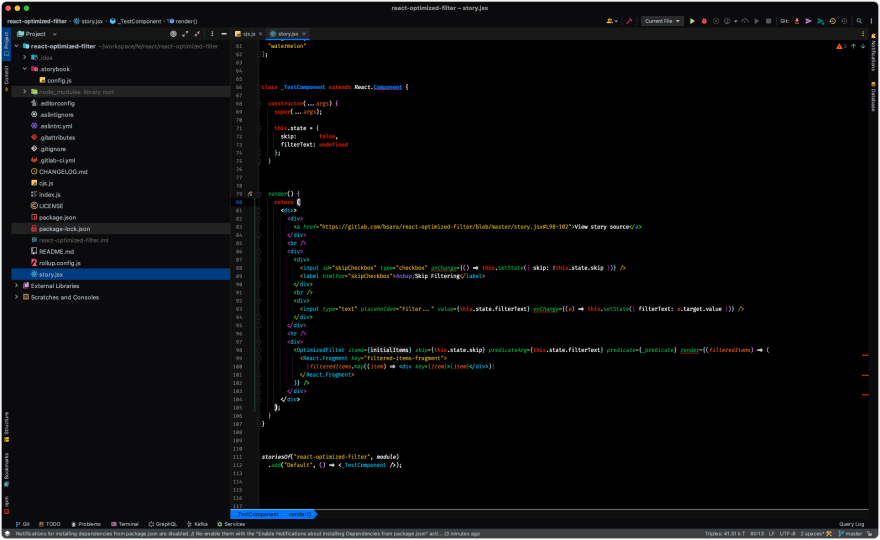
Task: Expand the .idea folder
Action: (25, 58)
